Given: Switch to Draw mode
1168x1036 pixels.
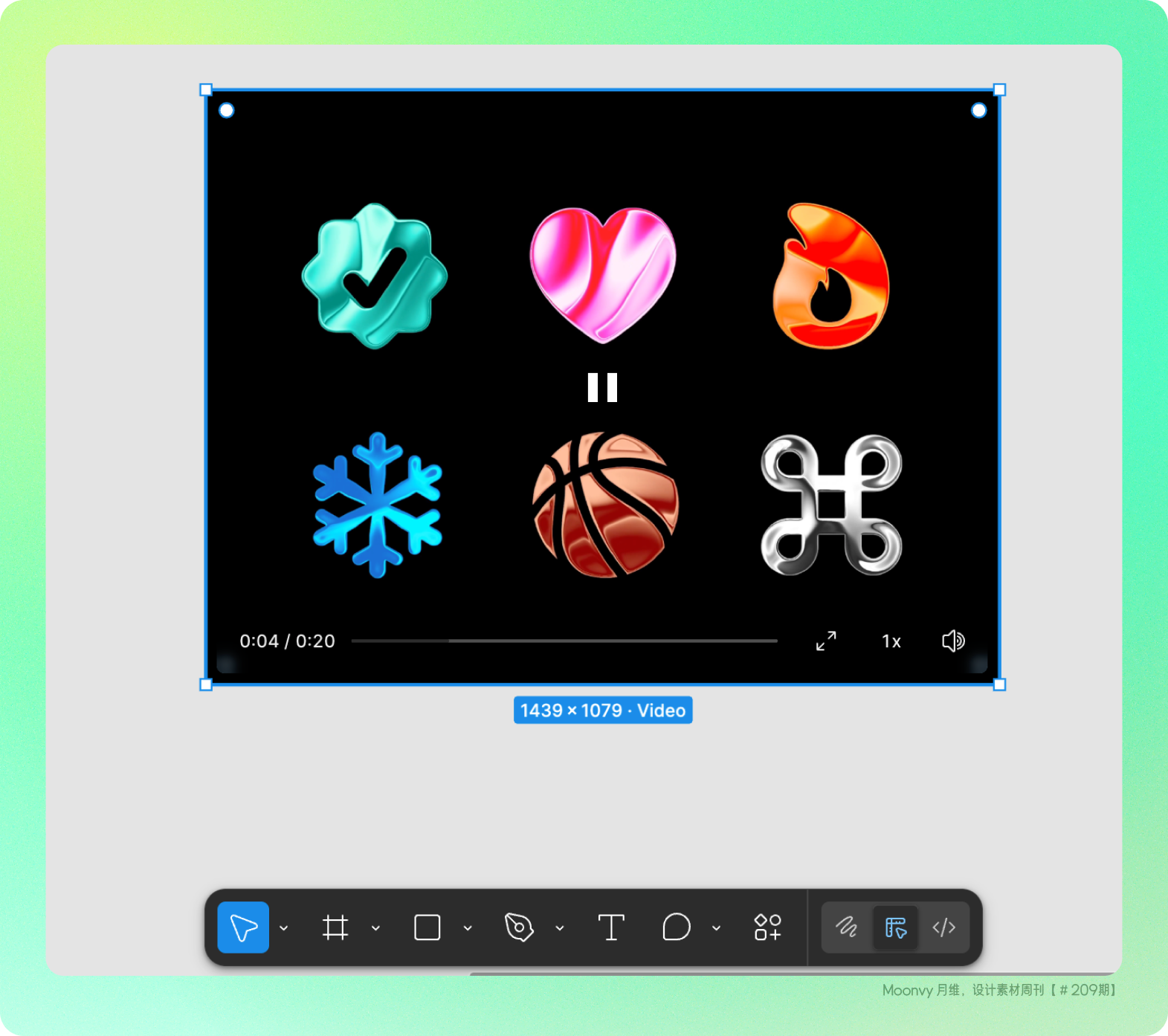Looking at the screenshot, I should tap(846, 927).
